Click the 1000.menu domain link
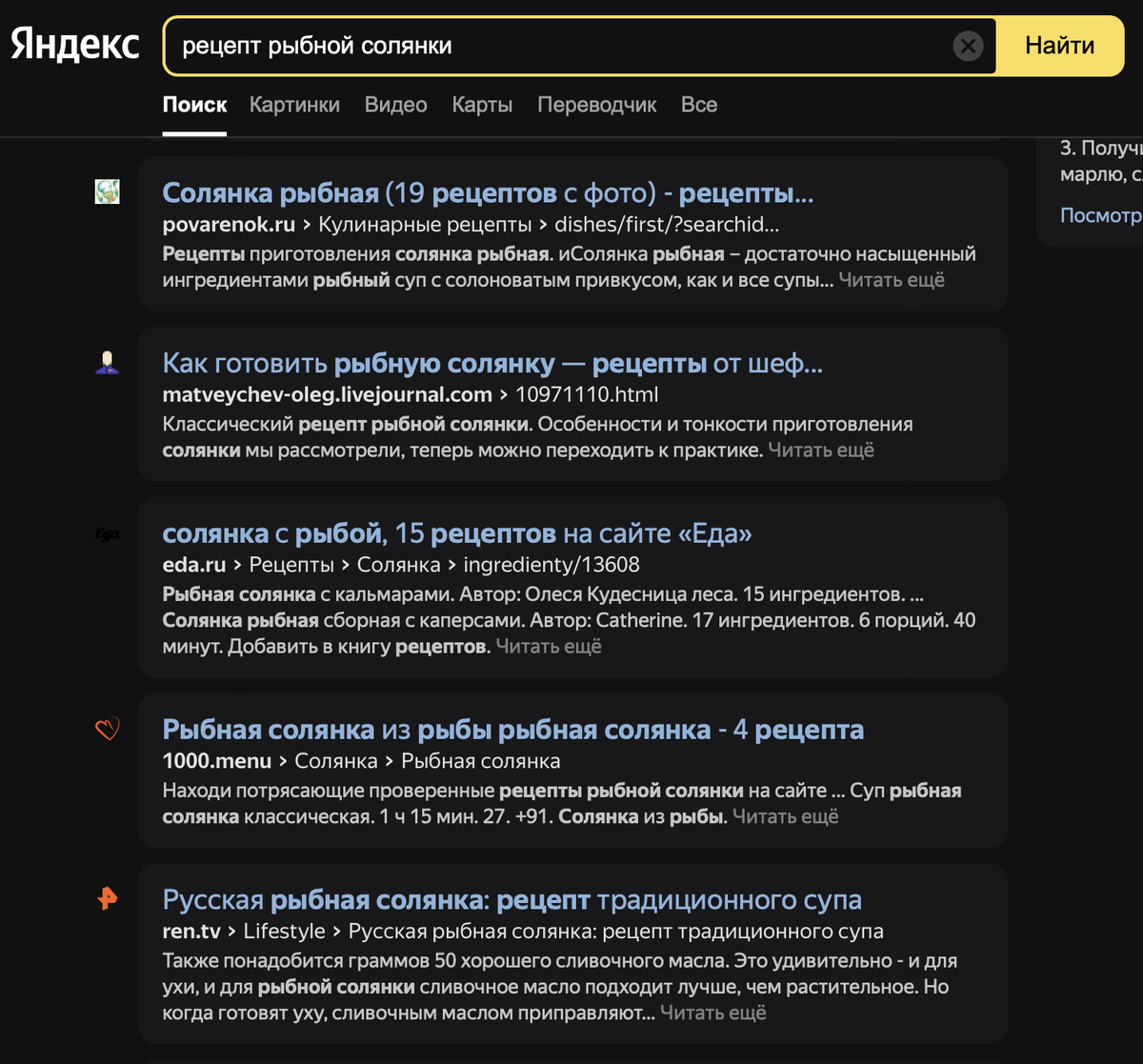This screenshot has width=1143, height=1064. [217, 761]
